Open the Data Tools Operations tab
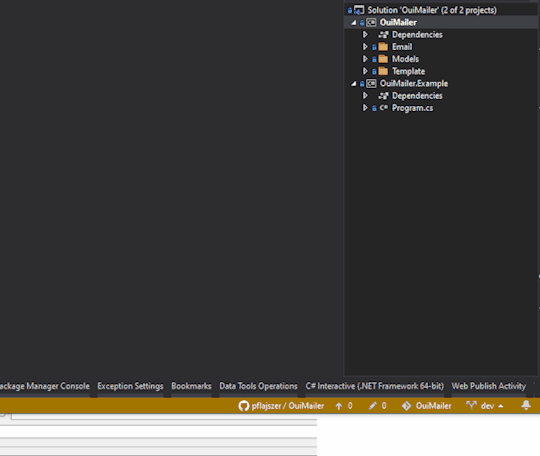Image resolution: width=540 pixels, height=456 pixels. 258,386
